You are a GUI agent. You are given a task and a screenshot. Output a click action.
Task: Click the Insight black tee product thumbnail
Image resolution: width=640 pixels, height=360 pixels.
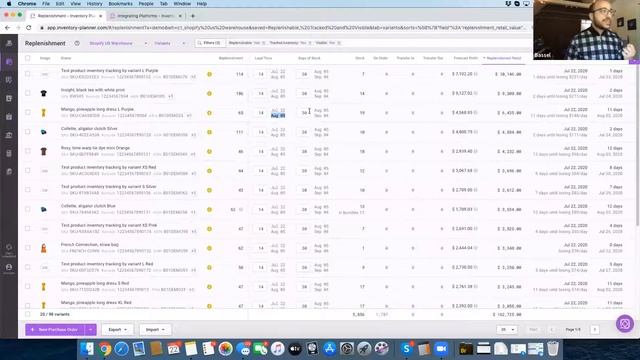(44, 93)
